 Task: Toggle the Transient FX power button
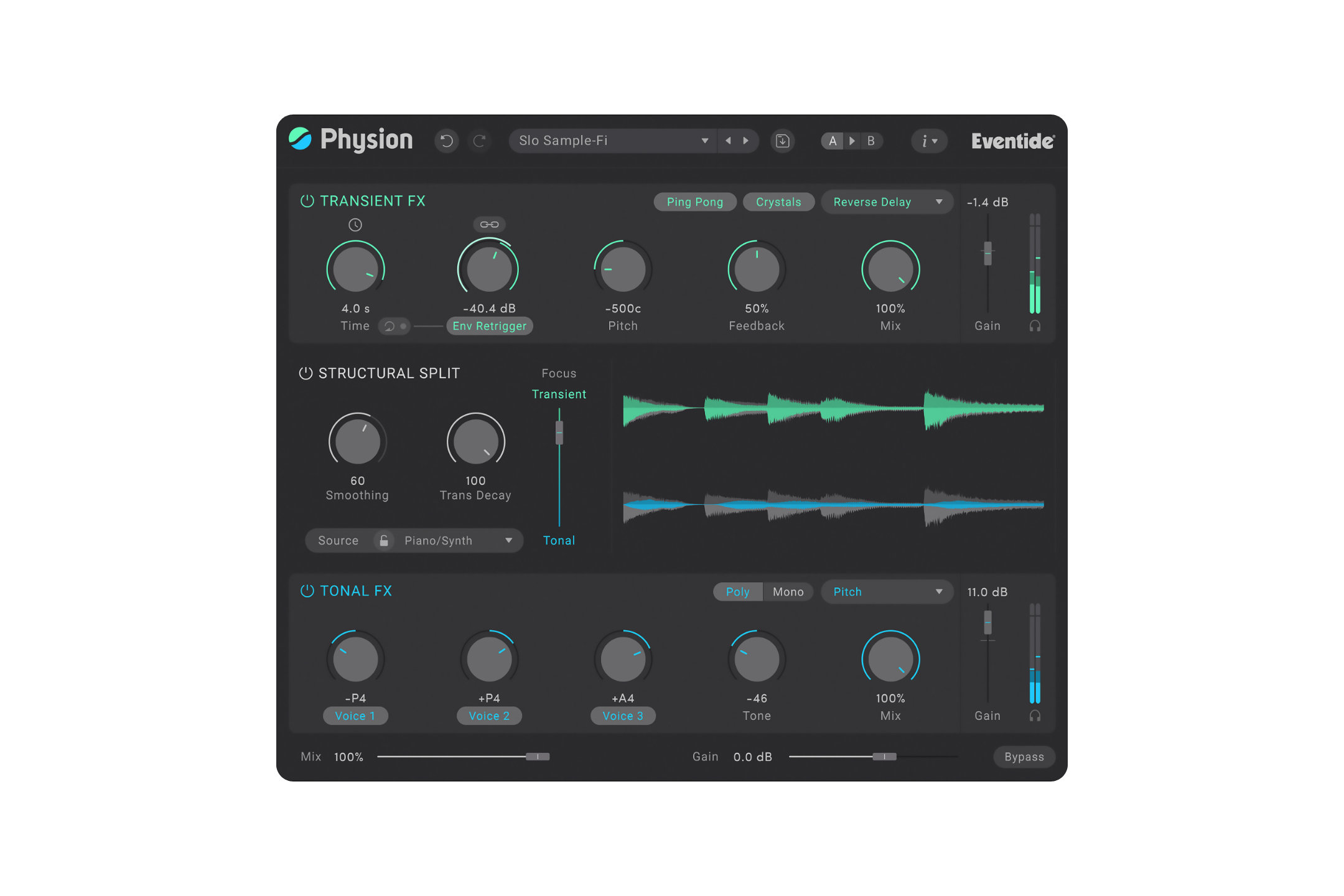click(x=307, y=201)
